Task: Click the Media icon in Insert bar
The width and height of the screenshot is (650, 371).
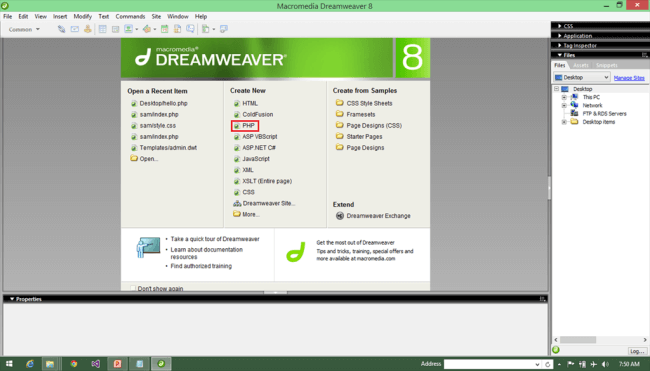Action: click(x=146, y=29)
